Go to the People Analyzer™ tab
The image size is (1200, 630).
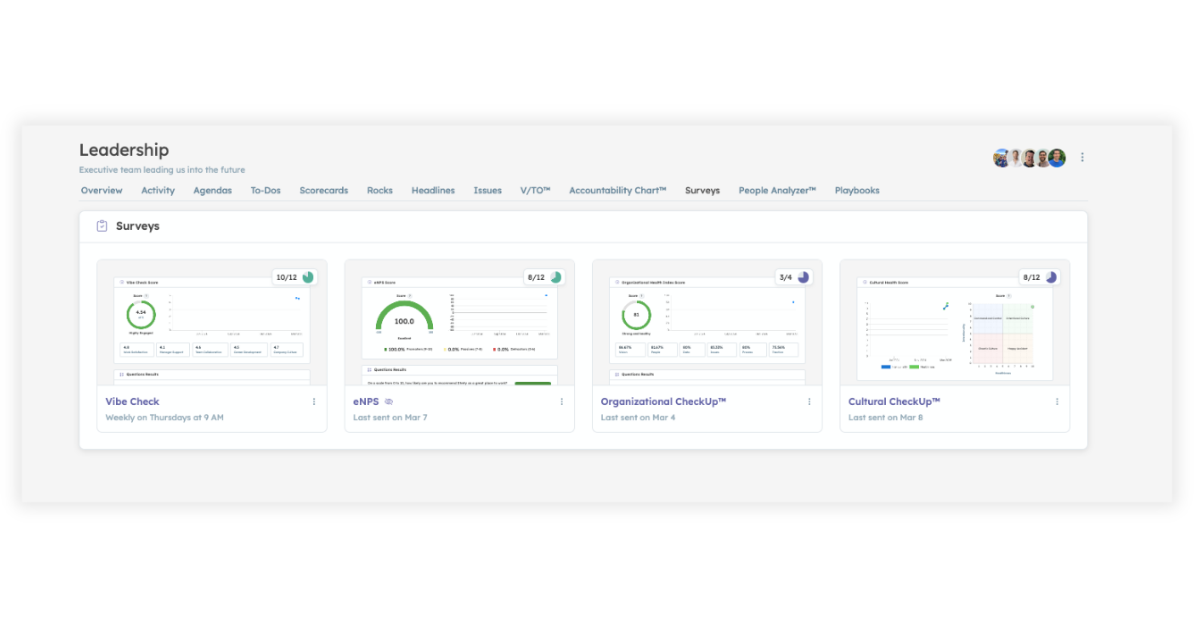coord(778,190)
